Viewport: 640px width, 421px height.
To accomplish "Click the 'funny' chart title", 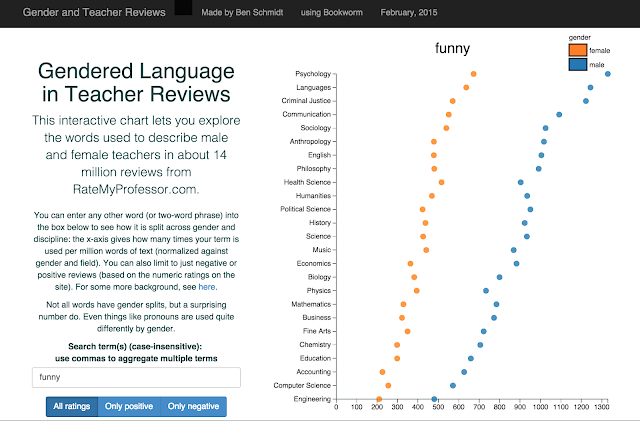I will pyautogui.click(x=452, y=49).
